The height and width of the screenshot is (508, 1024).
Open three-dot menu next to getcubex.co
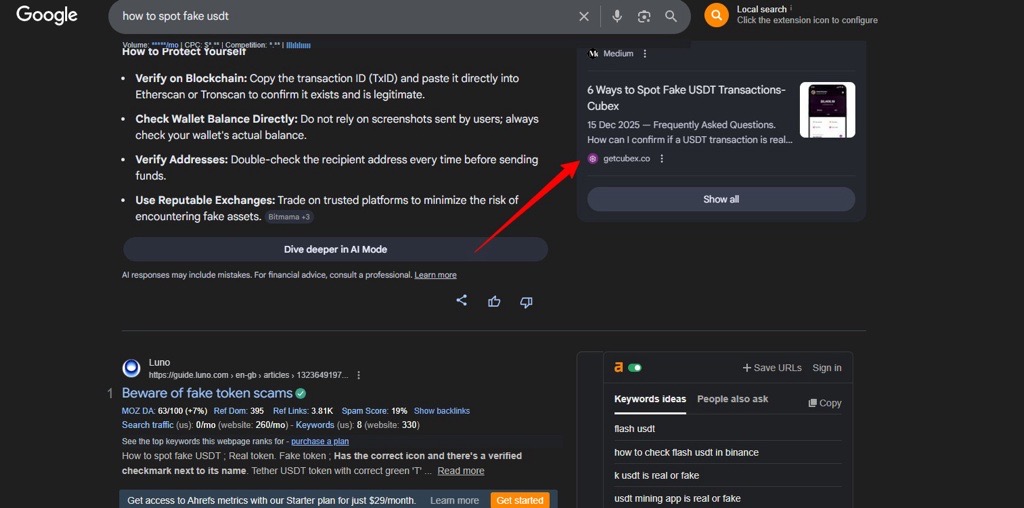pyautogui.click(x=662, y=159)
